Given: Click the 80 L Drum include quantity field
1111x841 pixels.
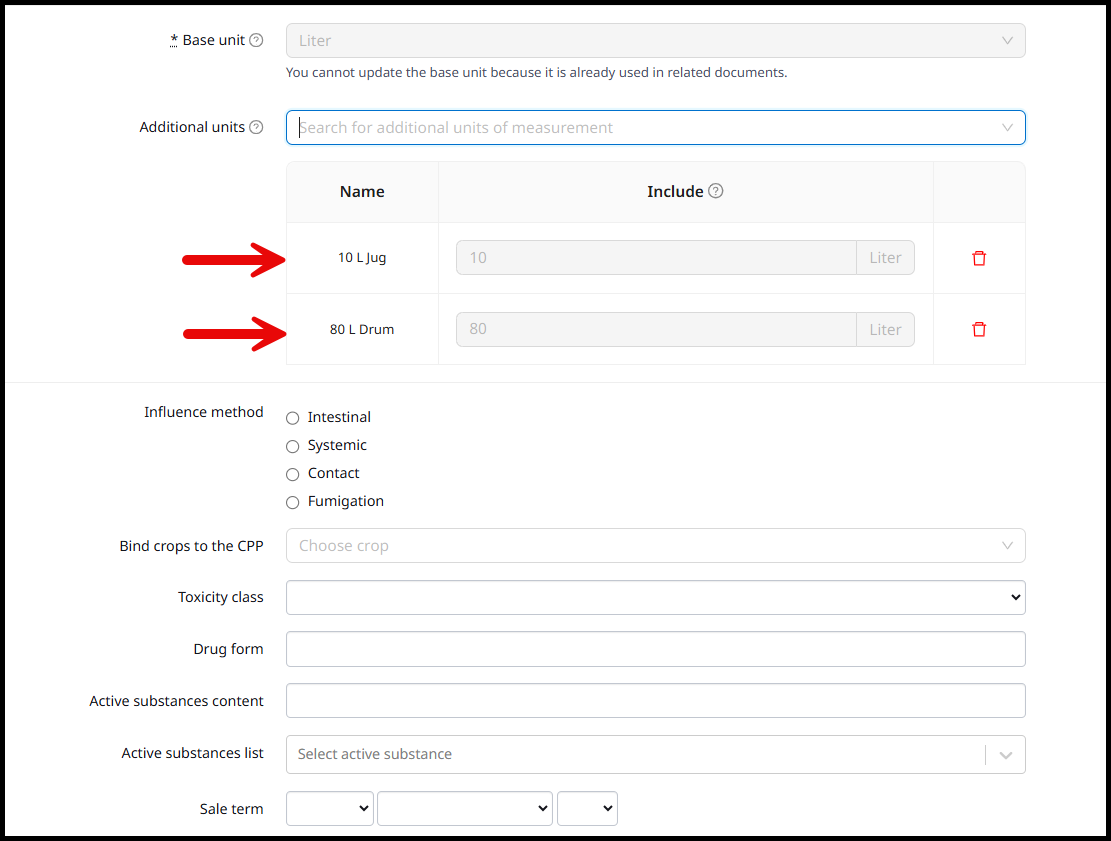Looking at the screenshot, I should click(656, 330).
